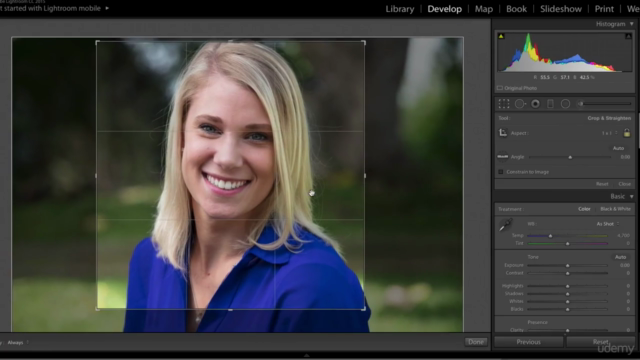The image size is (640, 360).
Task: Click the tool strip slider handle
Action: (581, 104)
